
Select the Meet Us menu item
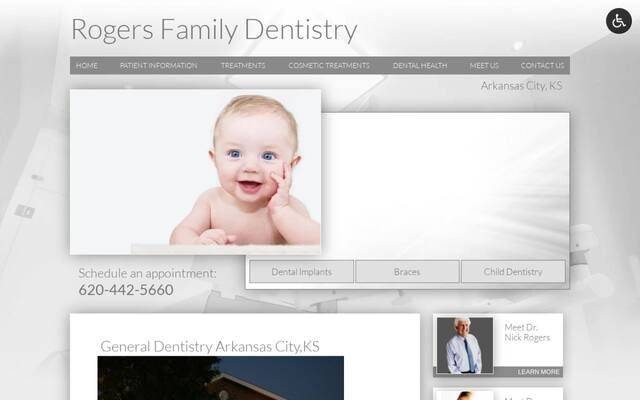point(484,66)
